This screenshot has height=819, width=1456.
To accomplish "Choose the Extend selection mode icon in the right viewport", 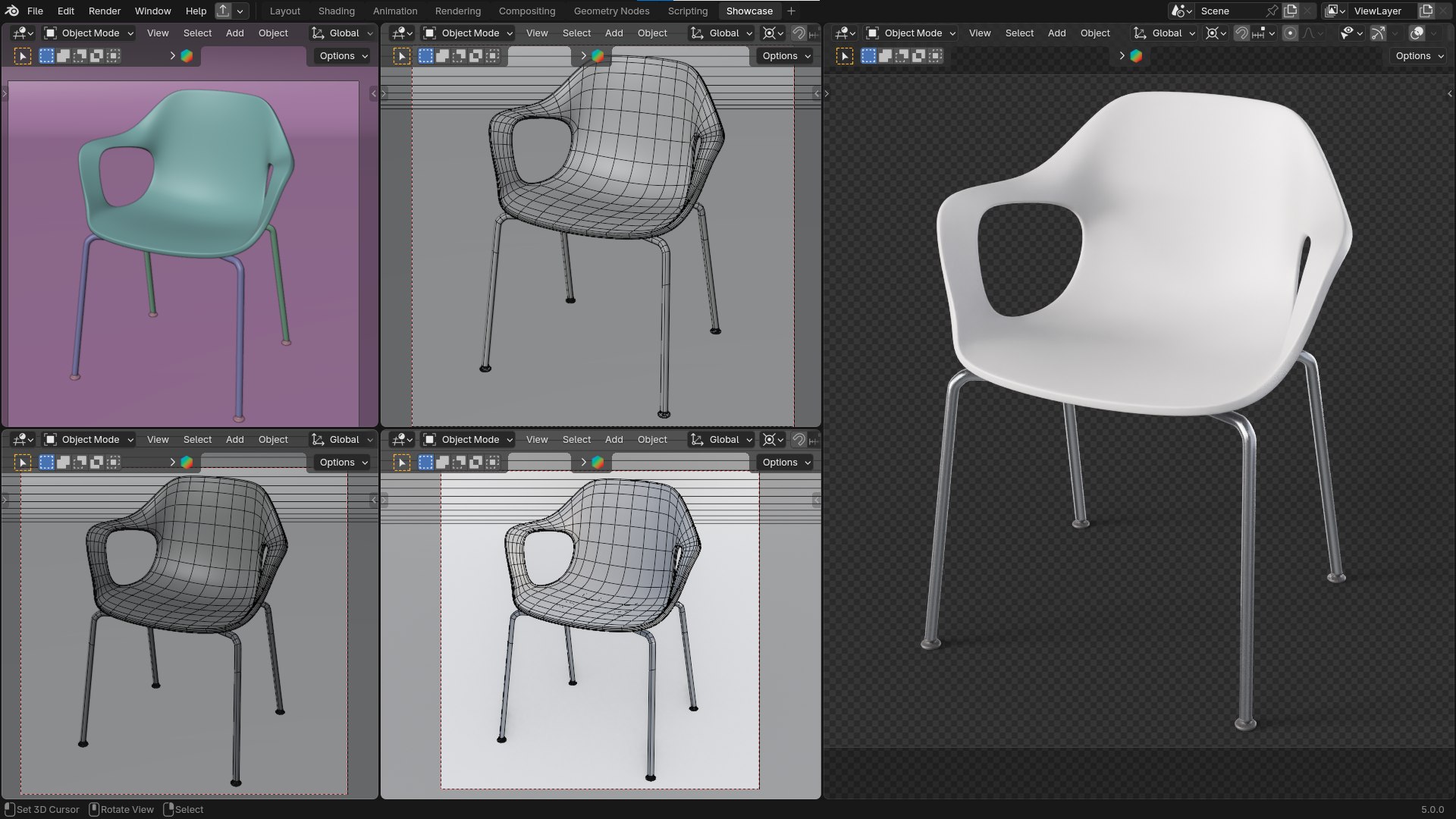I will 885,55.
